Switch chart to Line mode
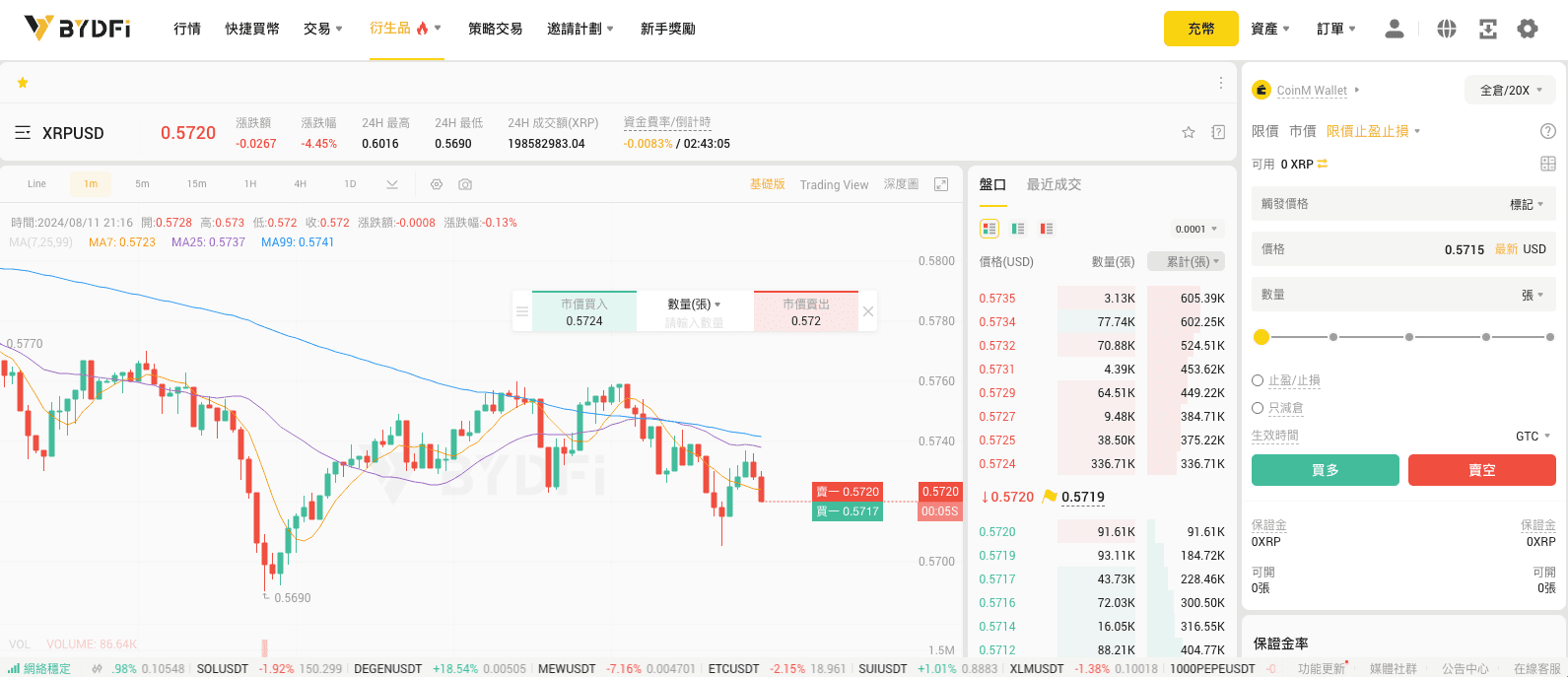Image resolution: width=1568 pixels, height=677 pixels. coord(36,184)
